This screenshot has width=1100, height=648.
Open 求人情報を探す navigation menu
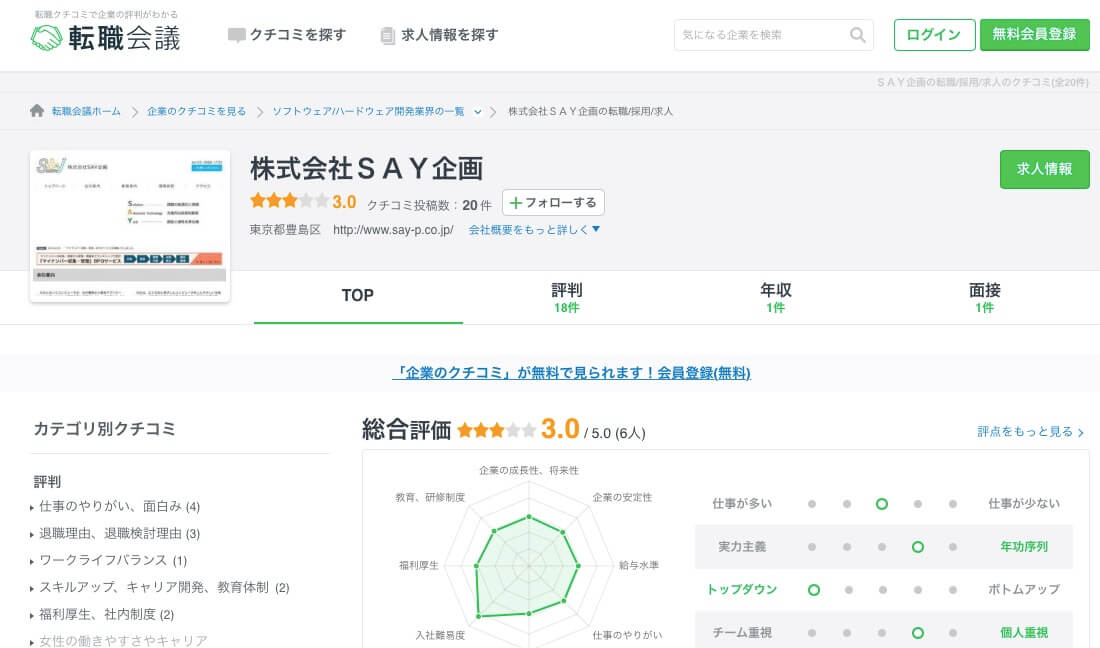(x=439, y=35)
